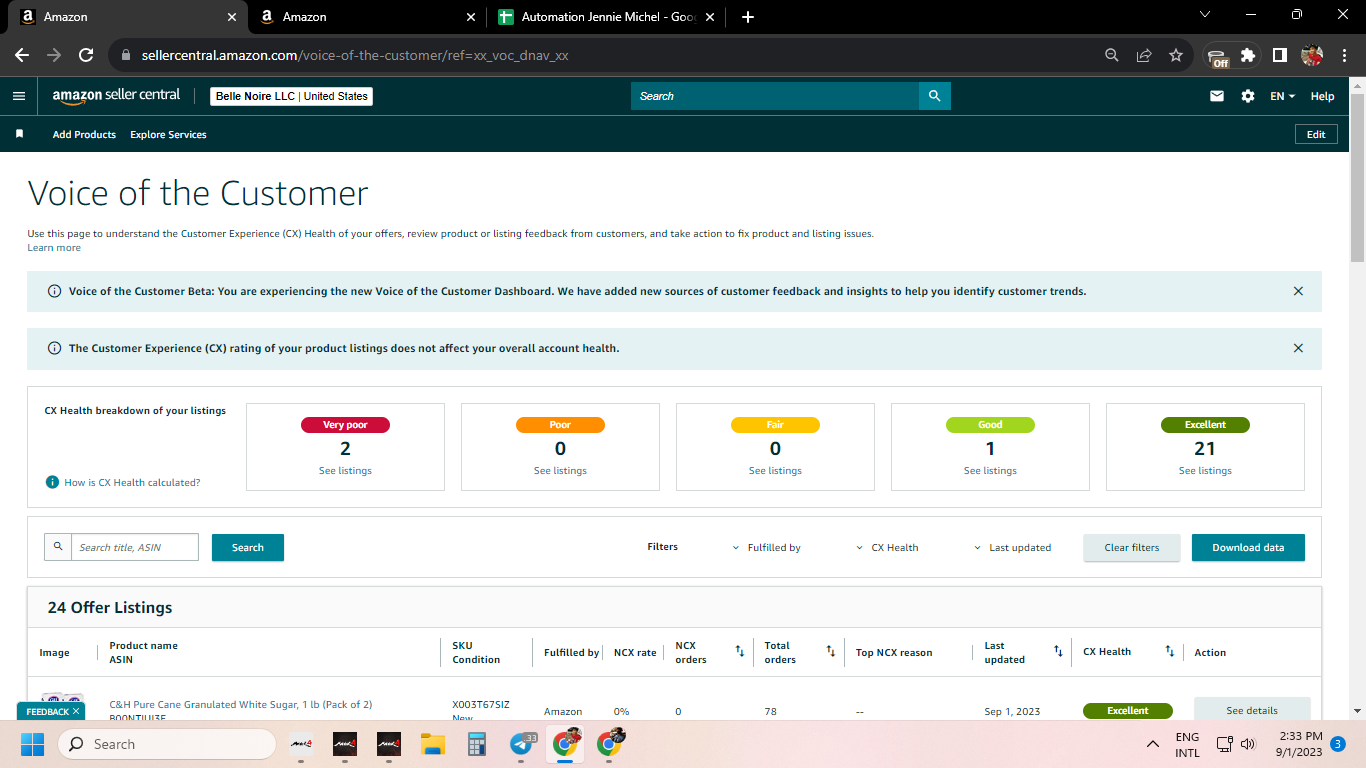This screenshot has height=768, width=1366.
Task: Open the Explore Services menu item
Action: (168, 134)
